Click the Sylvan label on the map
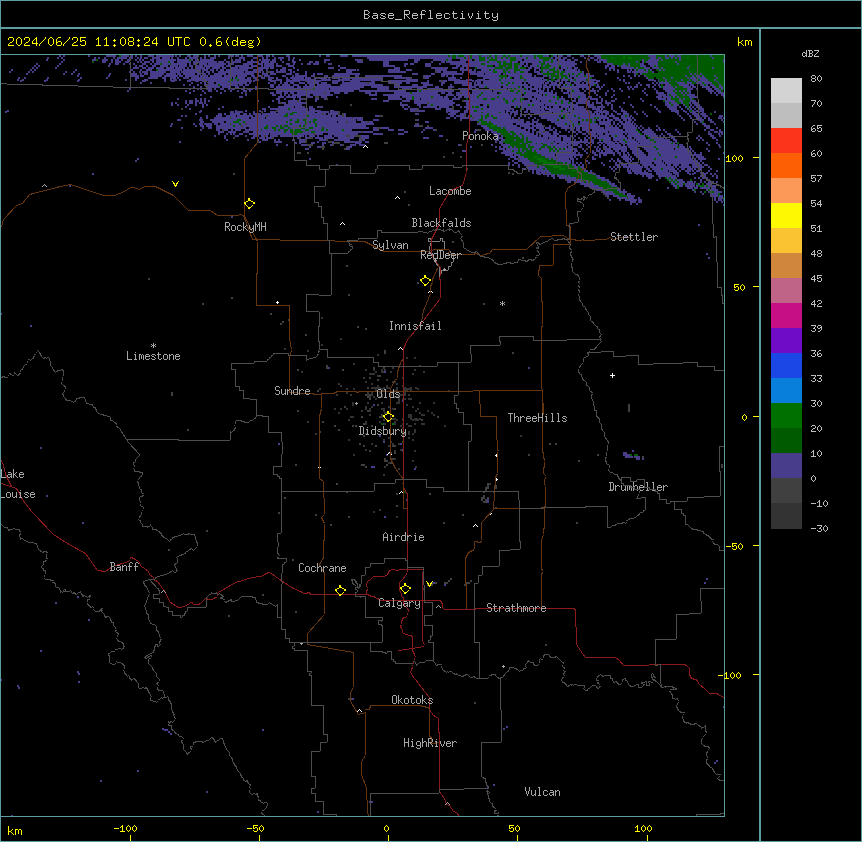 coord(390,245)
